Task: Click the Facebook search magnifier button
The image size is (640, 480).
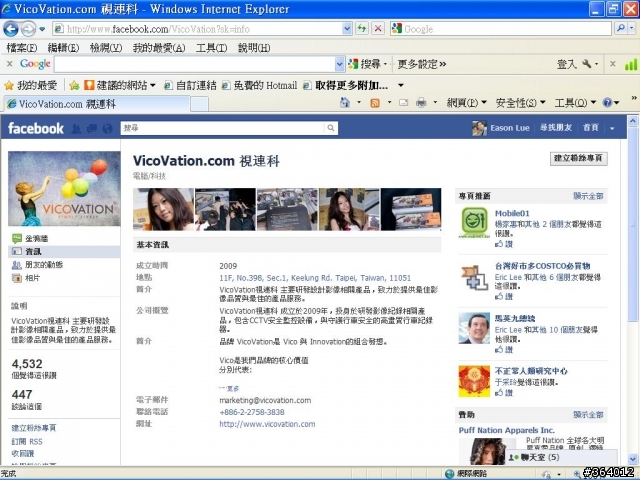Action: (x=331, y=128)
